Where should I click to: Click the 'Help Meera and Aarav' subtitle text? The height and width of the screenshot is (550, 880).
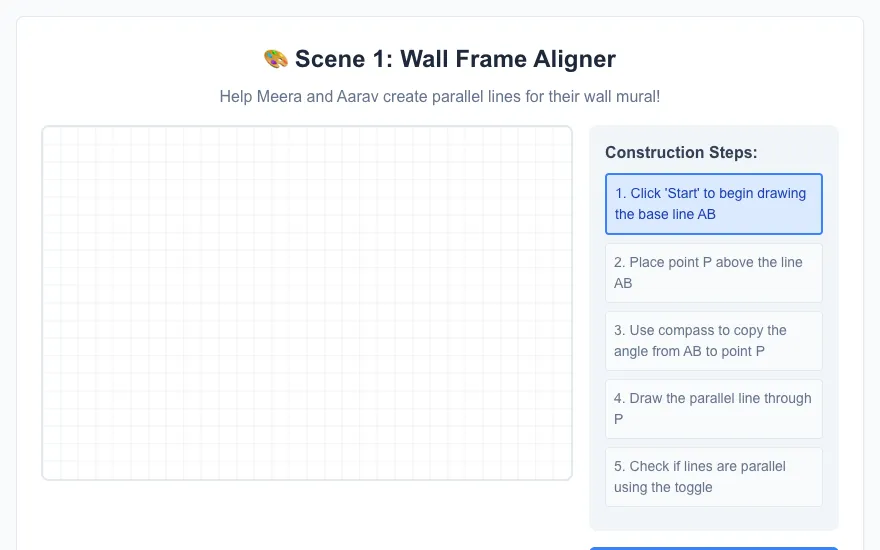tap(439, 97)
